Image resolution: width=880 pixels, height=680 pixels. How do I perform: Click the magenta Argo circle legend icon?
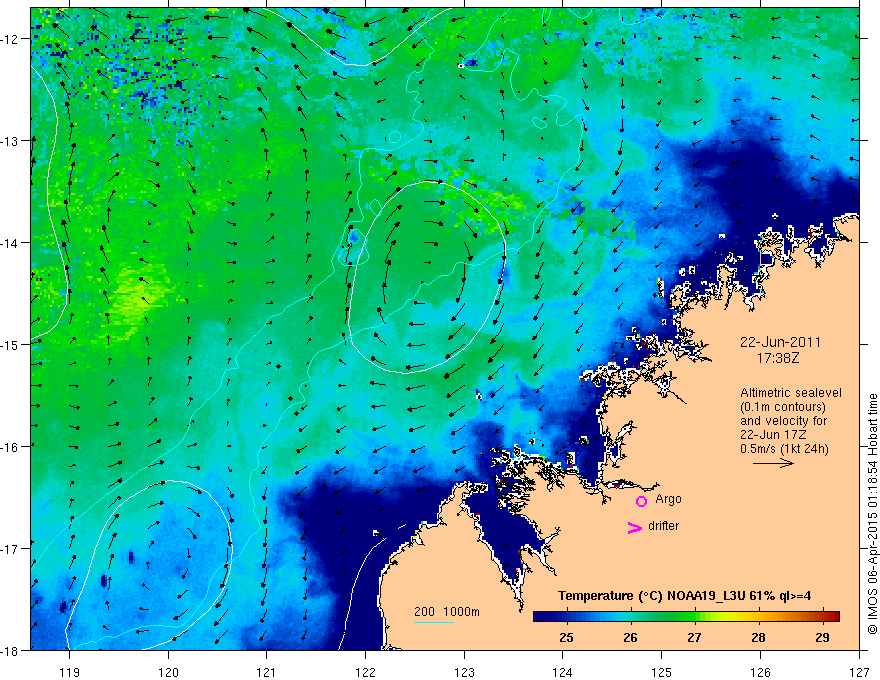(x=641, y=501)
